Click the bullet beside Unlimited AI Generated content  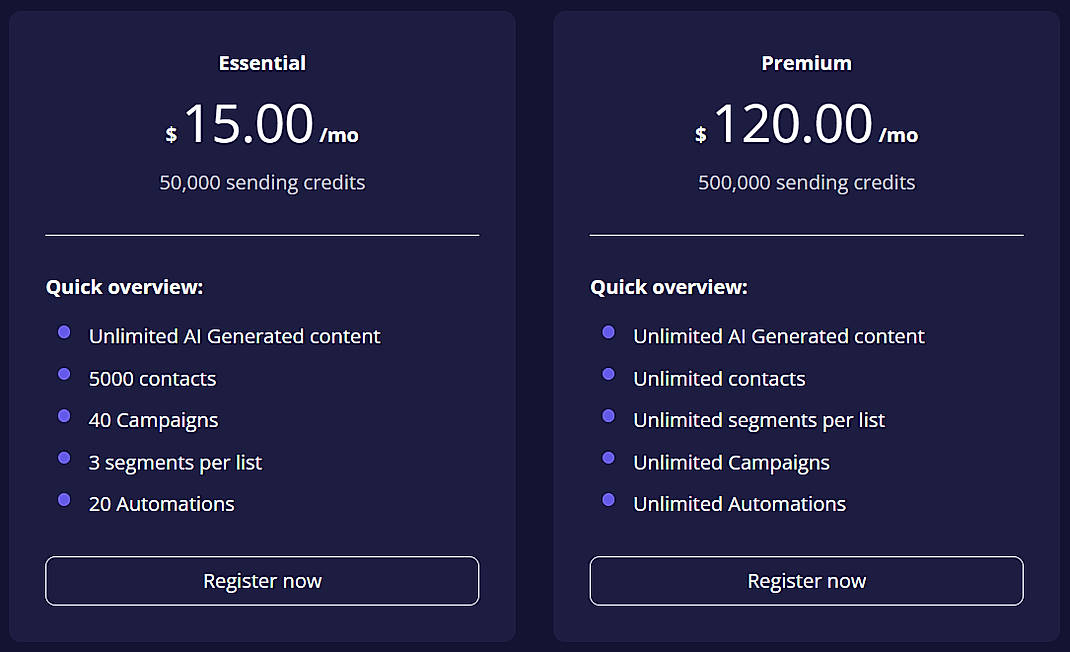(64, 331)
